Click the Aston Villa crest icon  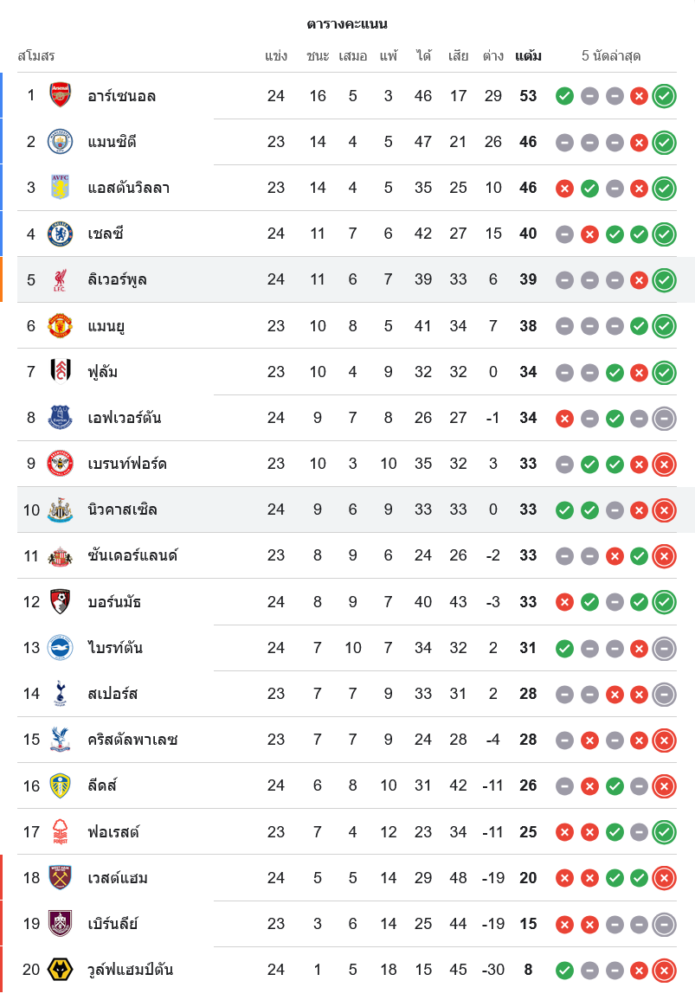tap(60, 188)
